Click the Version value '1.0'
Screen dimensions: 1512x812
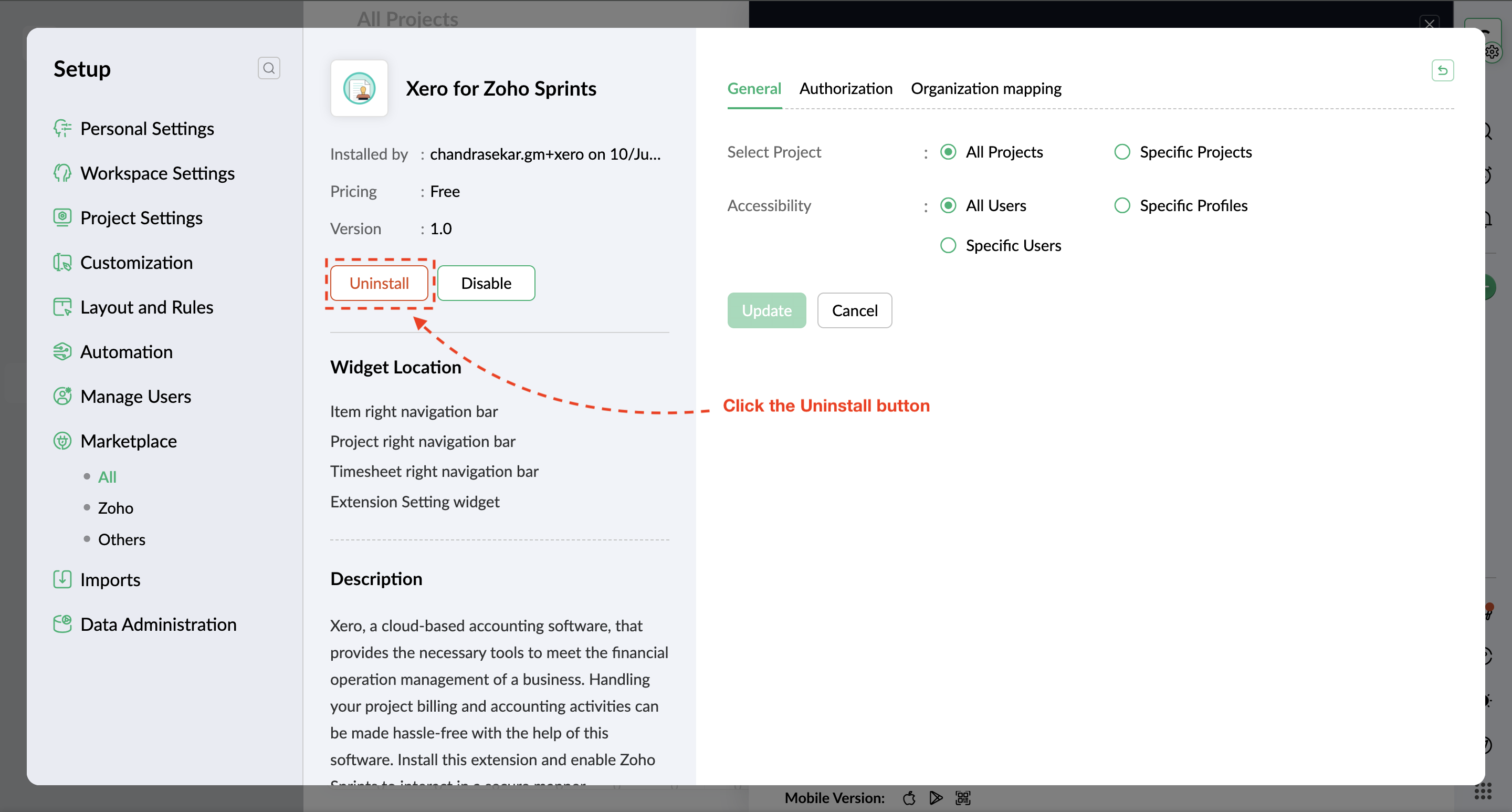(441, 229)
